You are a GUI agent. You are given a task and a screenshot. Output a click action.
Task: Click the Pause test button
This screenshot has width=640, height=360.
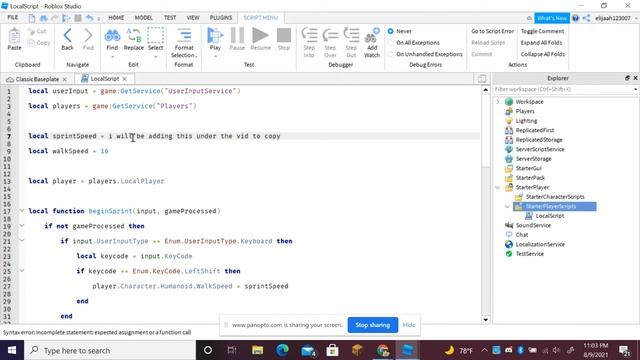(237, 39)
